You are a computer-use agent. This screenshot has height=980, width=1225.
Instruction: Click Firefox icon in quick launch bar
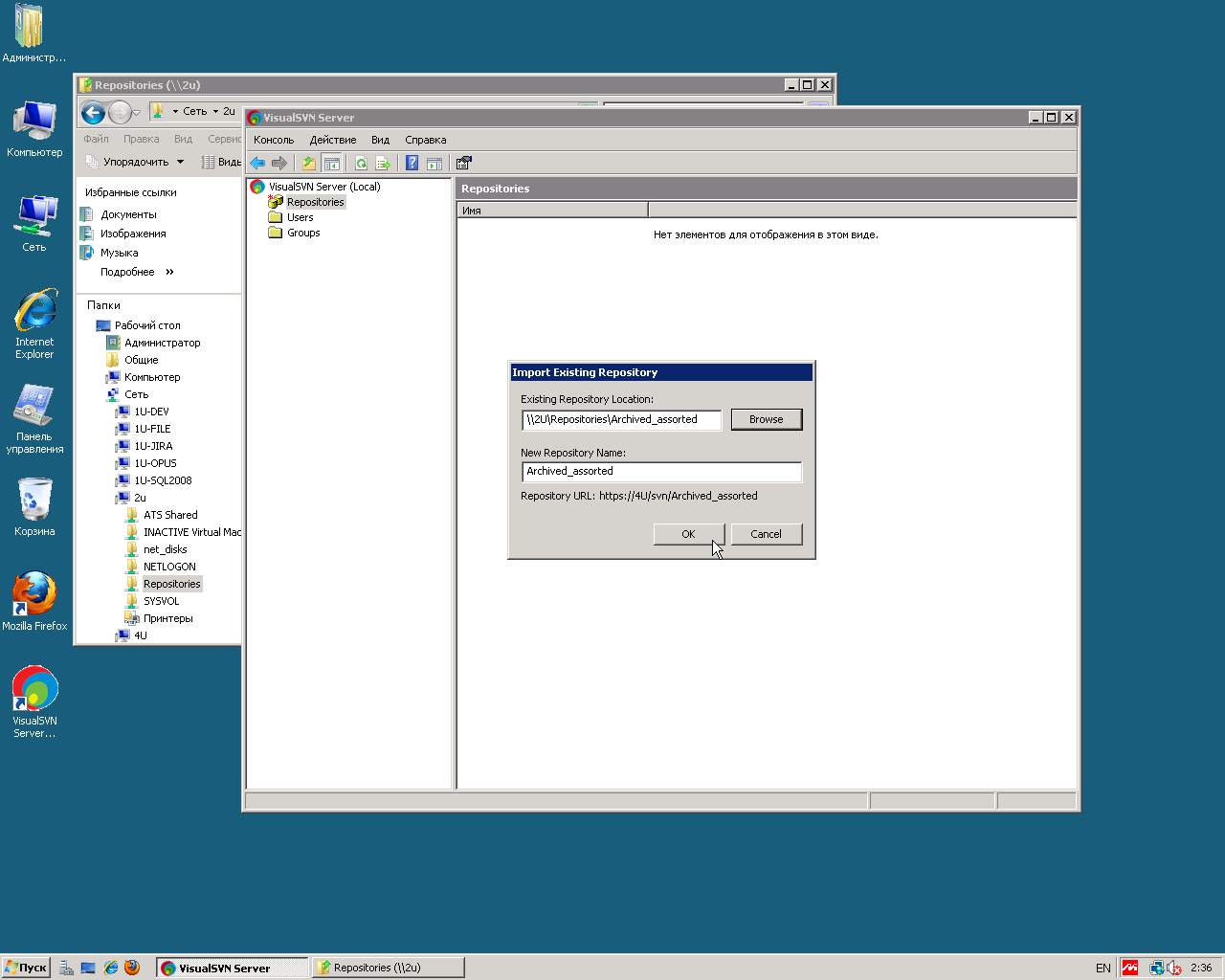point(132,968)
